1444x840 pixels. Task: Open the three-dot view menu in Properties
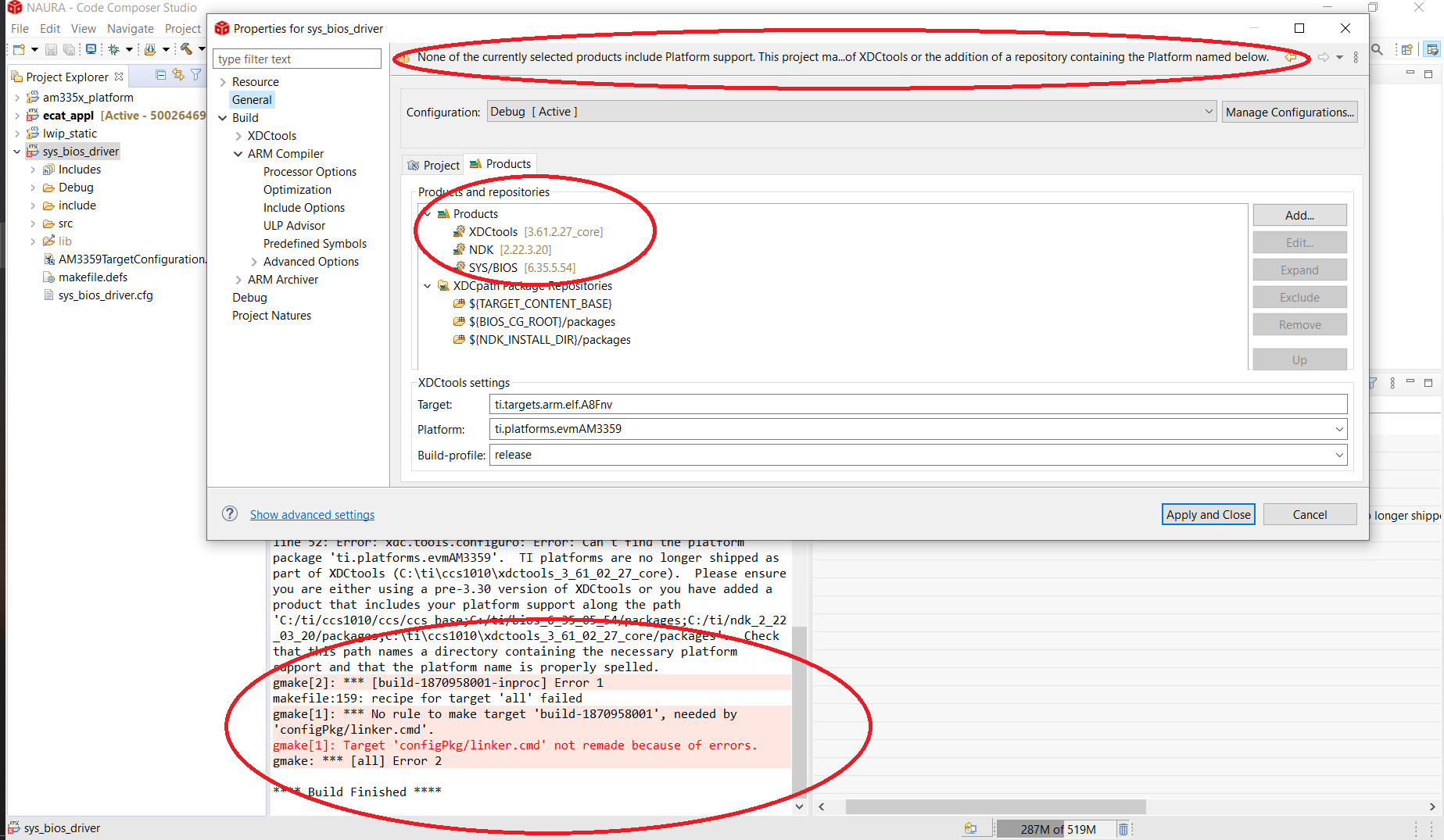click(x=1356, y=57)
